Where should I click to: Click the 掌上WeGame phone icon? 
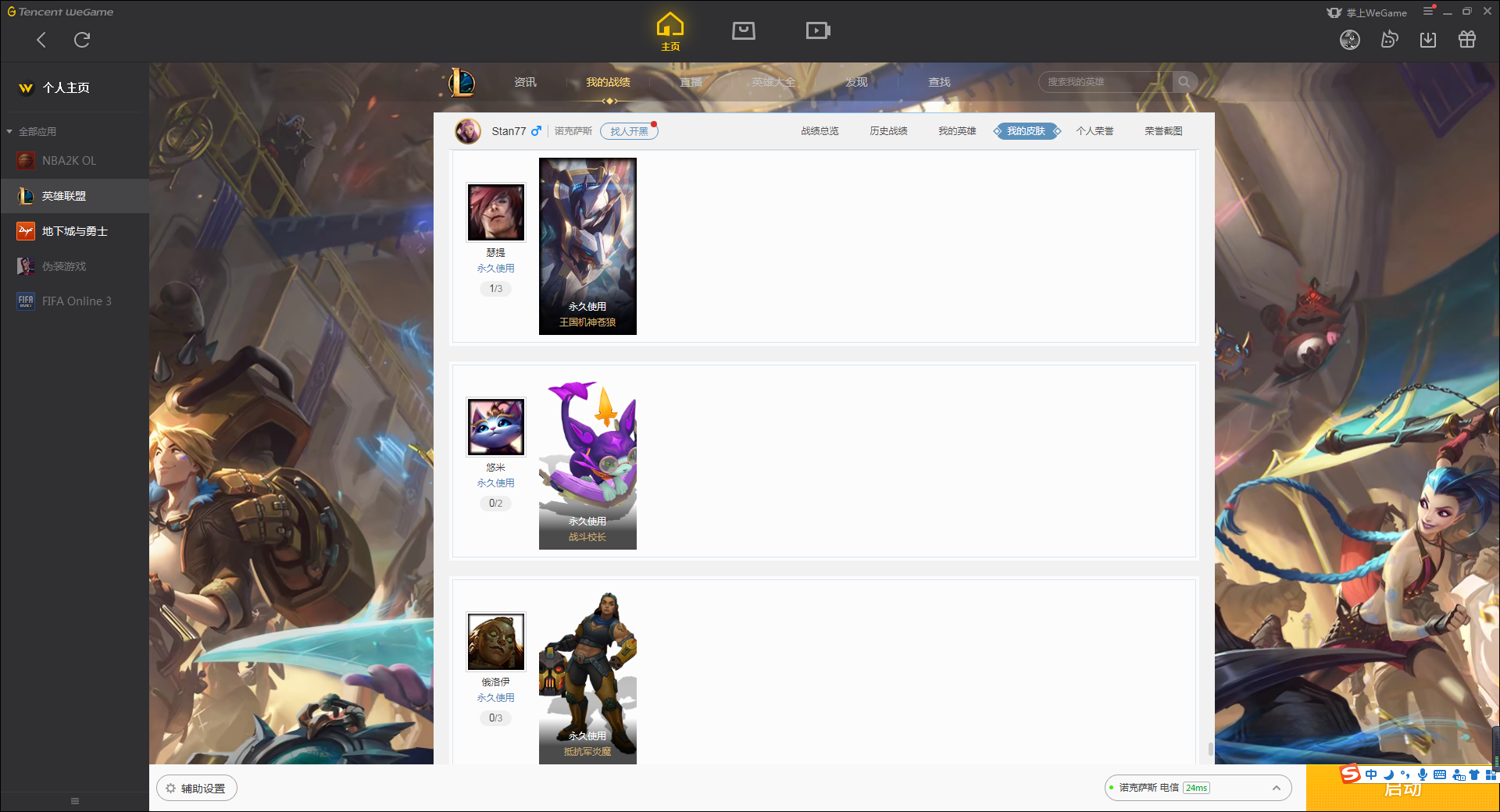click(1334, 12)
